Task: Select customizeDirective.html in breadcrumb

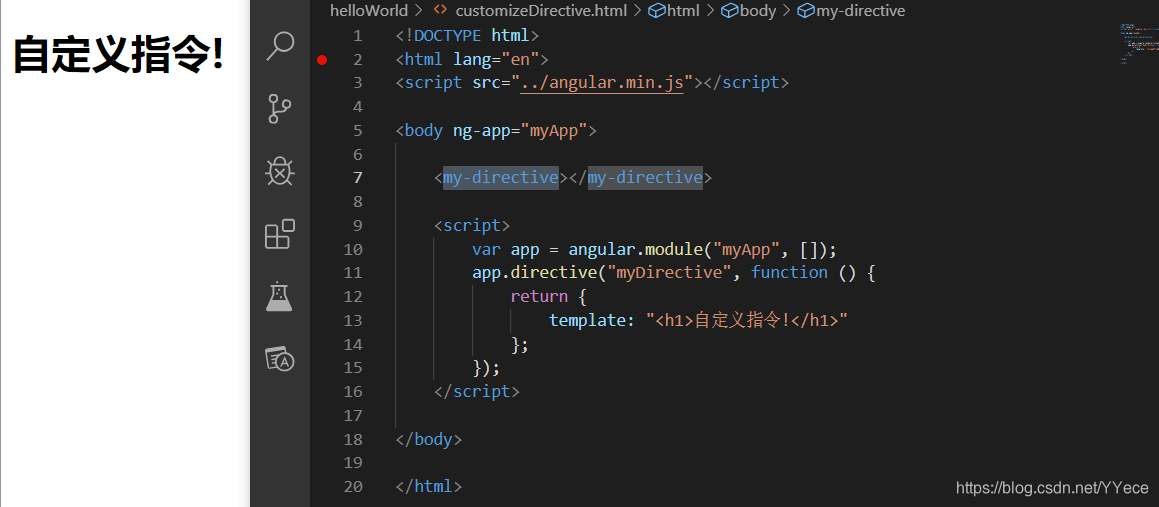Action: 541,10
